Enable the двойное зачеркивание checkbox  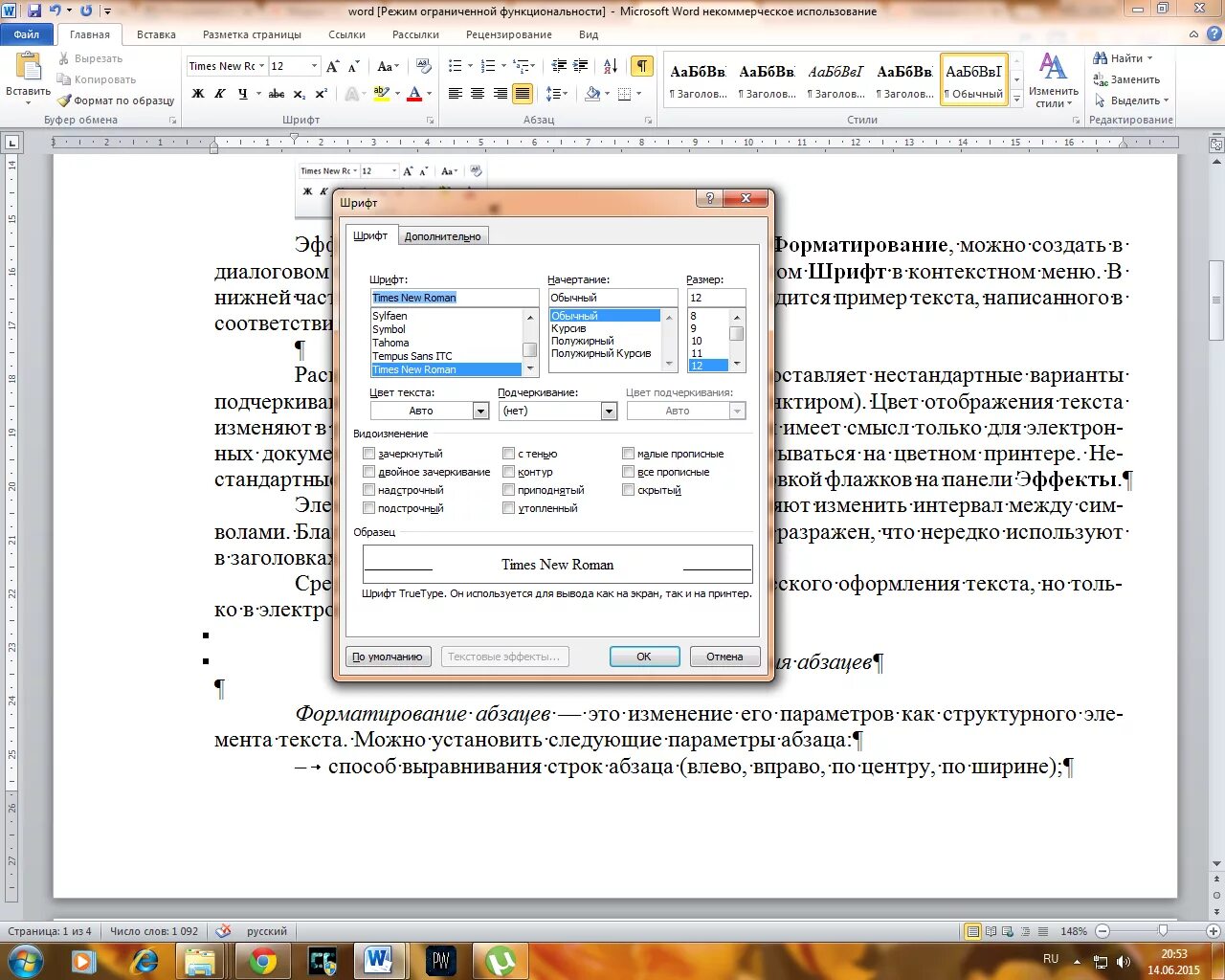pos(369,472)
